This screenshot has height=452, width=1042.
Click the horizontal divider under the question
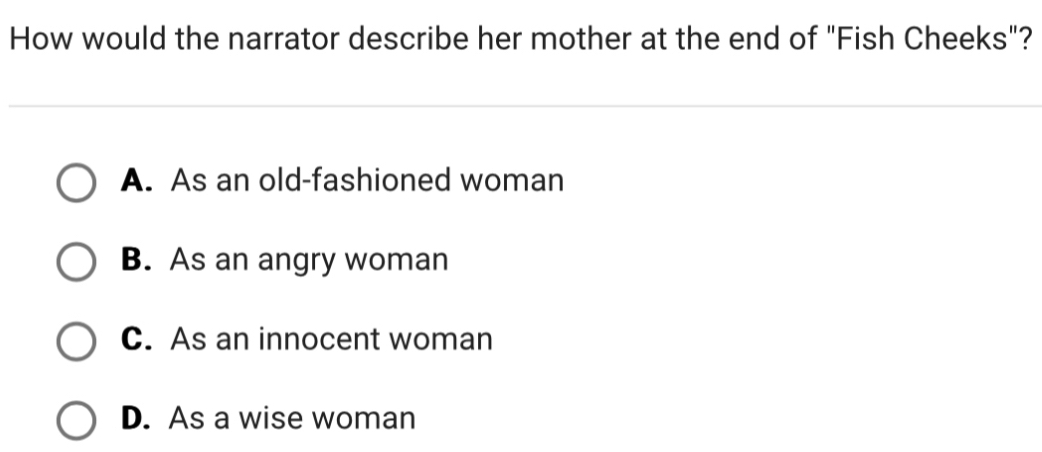525,106
